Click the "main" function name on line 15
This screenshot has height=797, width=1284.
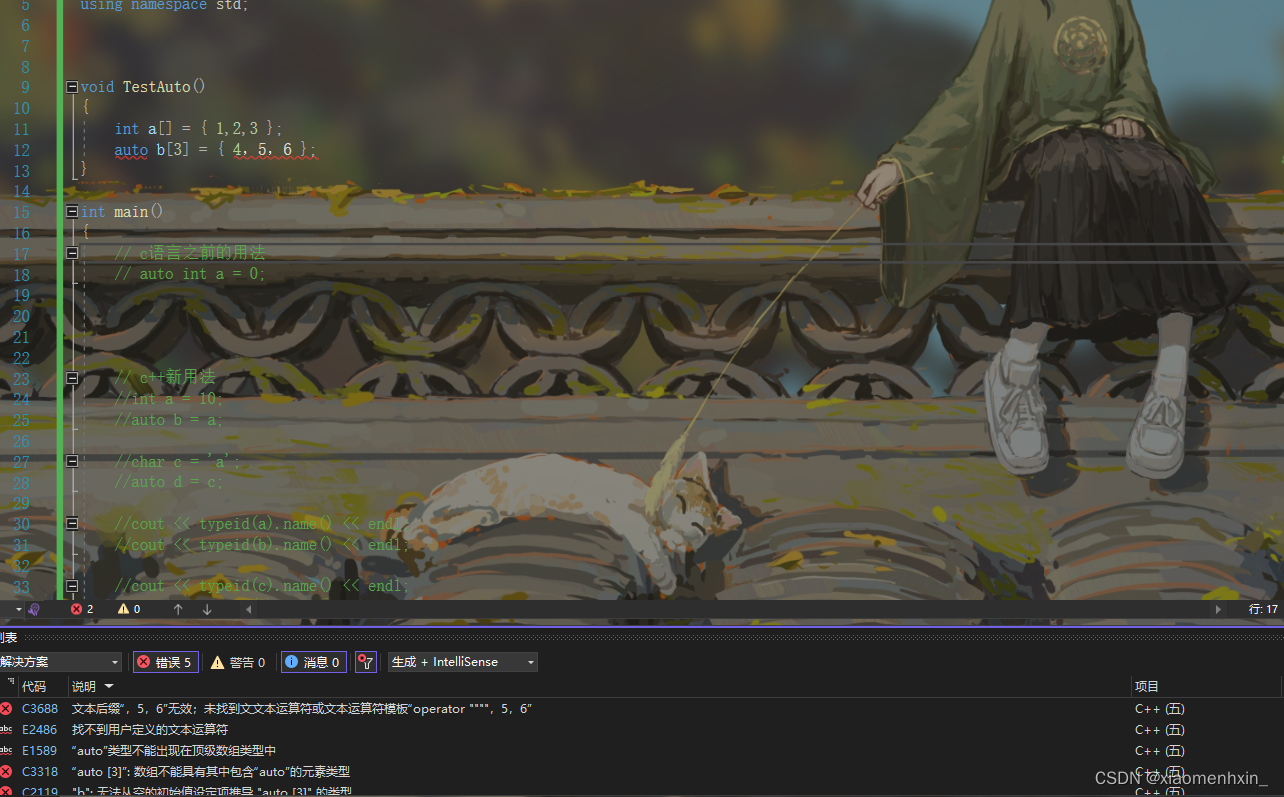point(131,212)
